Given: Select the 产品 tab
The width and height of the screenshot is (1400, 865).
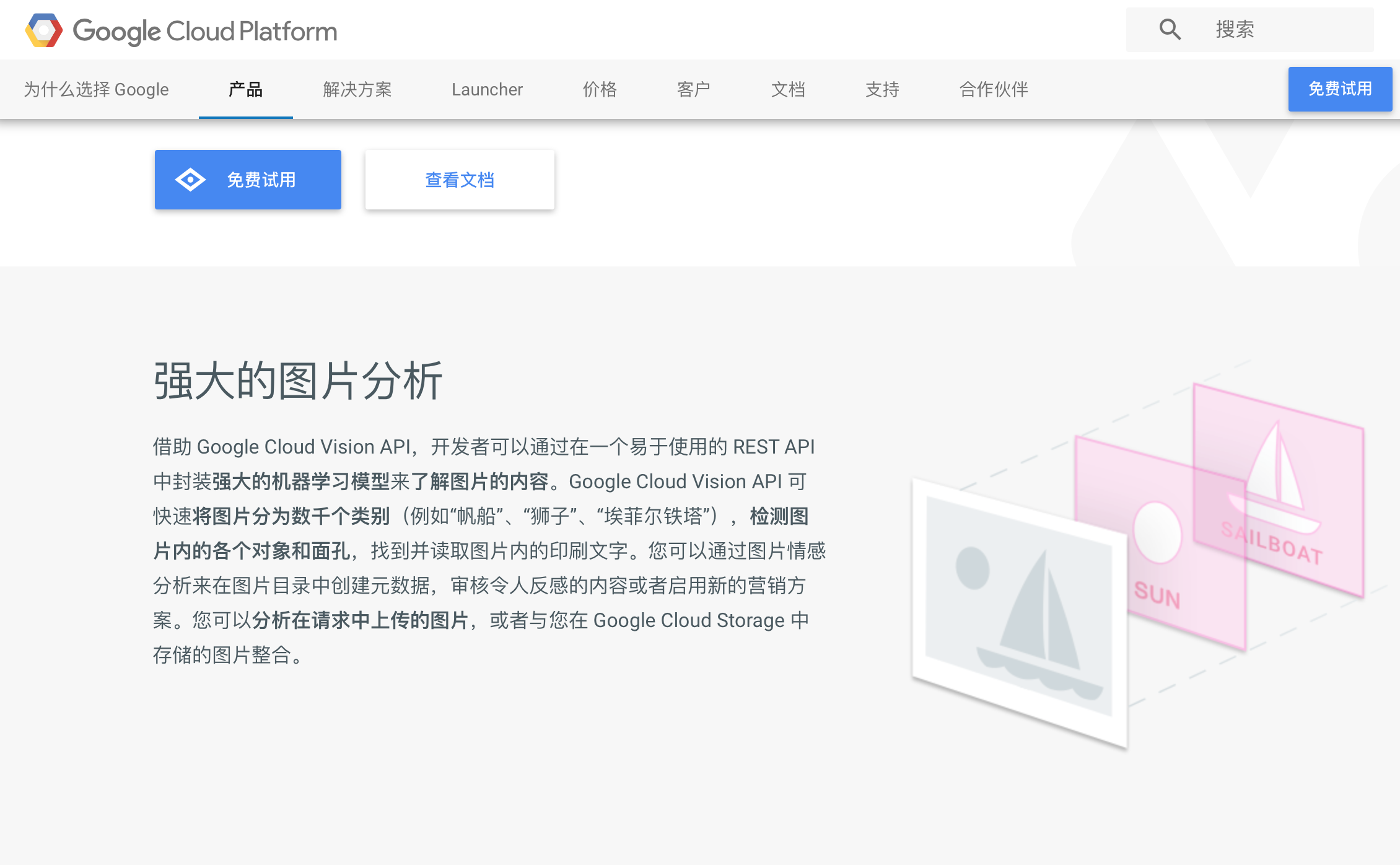Looking at the screenshot, I should (246, 89).
